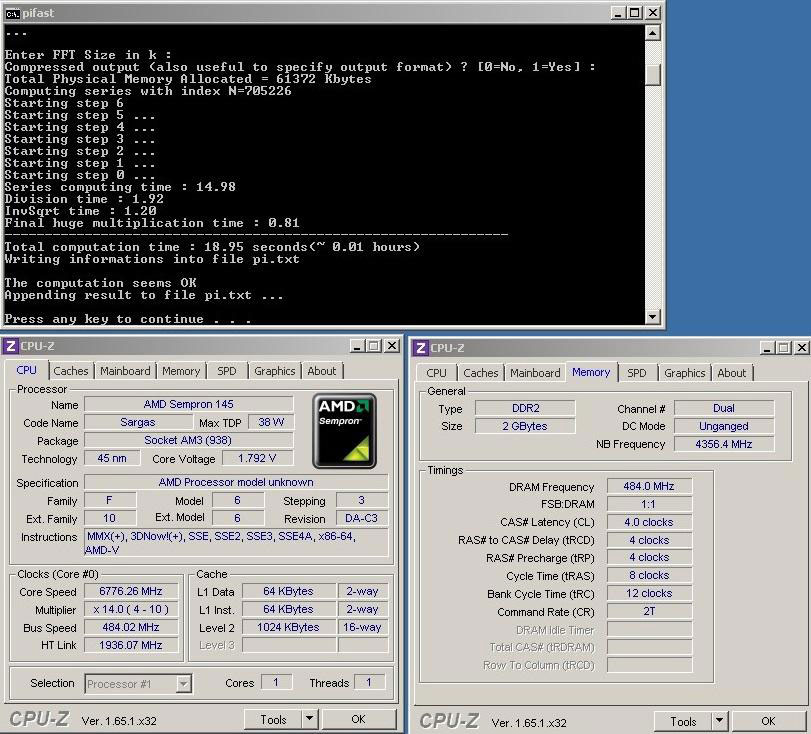Select the SPD tab in right CPU-Z

pyautogui.click(x=637, y=373)
